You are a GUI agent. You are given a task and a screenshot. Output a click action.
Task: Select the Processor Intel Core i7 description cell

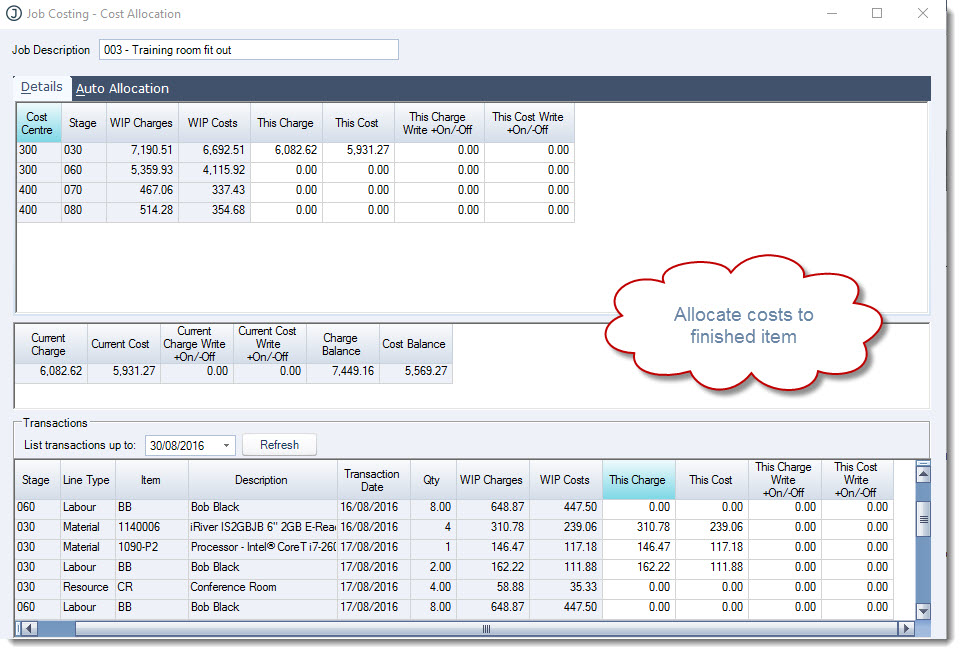[262, 547]
